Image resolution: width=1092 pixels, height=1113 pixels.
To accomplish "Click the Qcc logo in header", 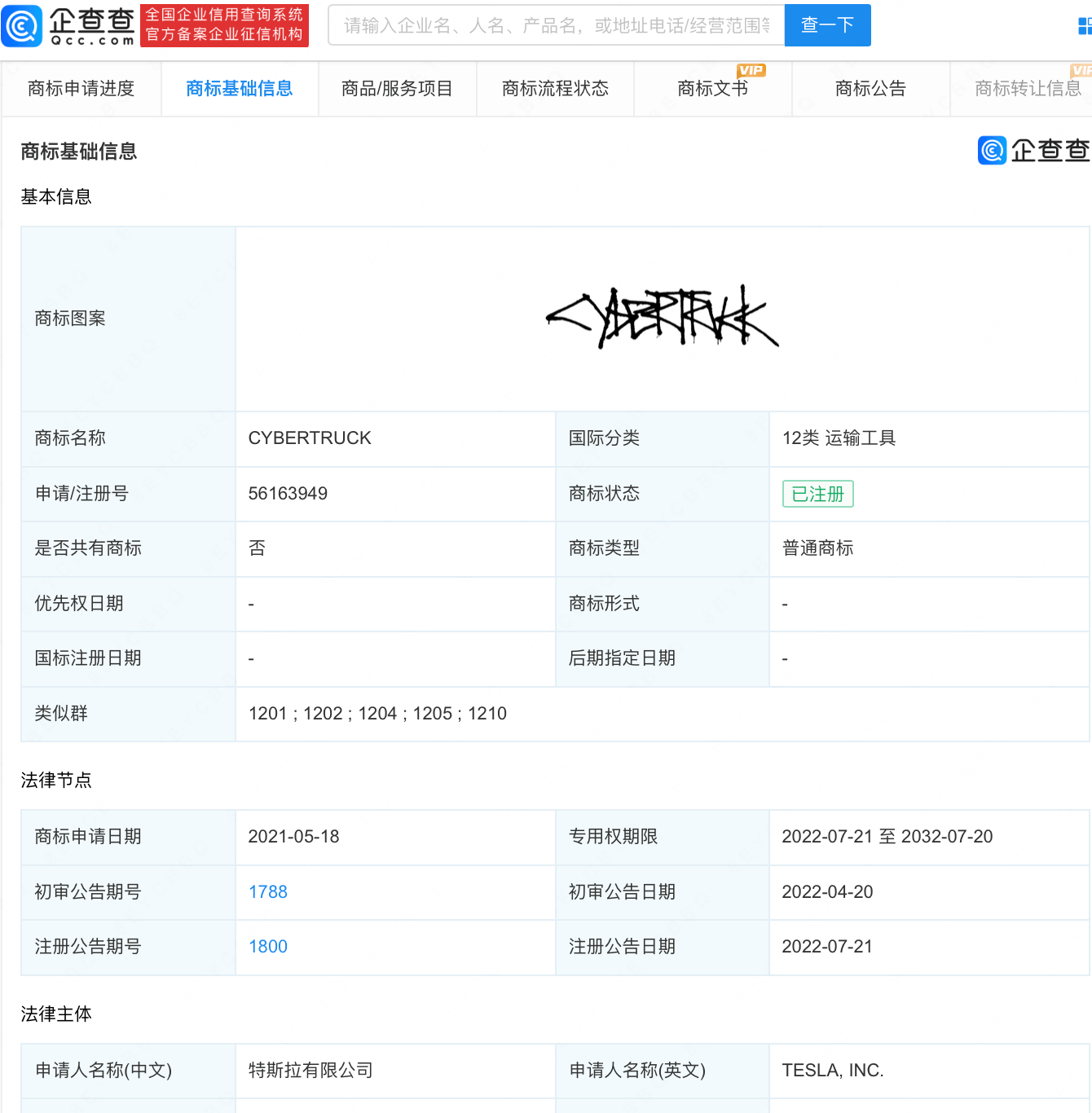I will 68,25.
